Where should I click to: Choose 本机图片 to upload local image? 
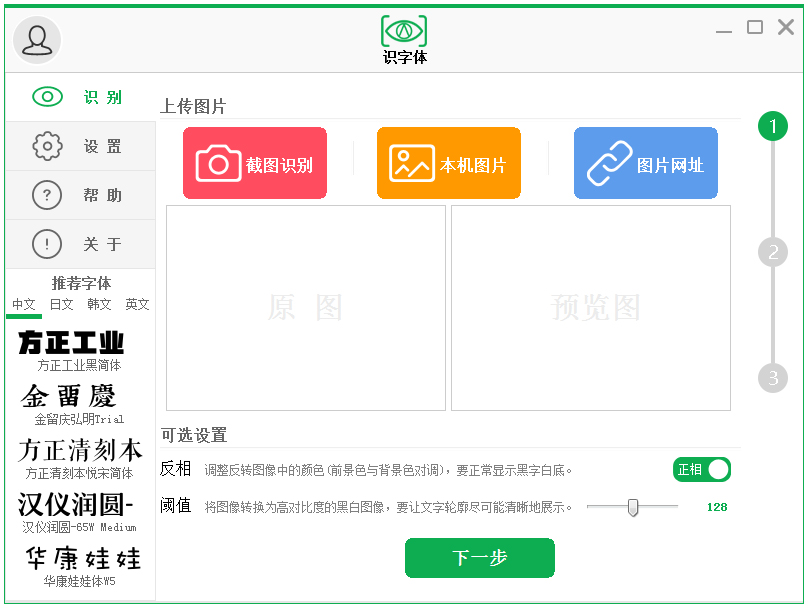click(x=448, y=162)
